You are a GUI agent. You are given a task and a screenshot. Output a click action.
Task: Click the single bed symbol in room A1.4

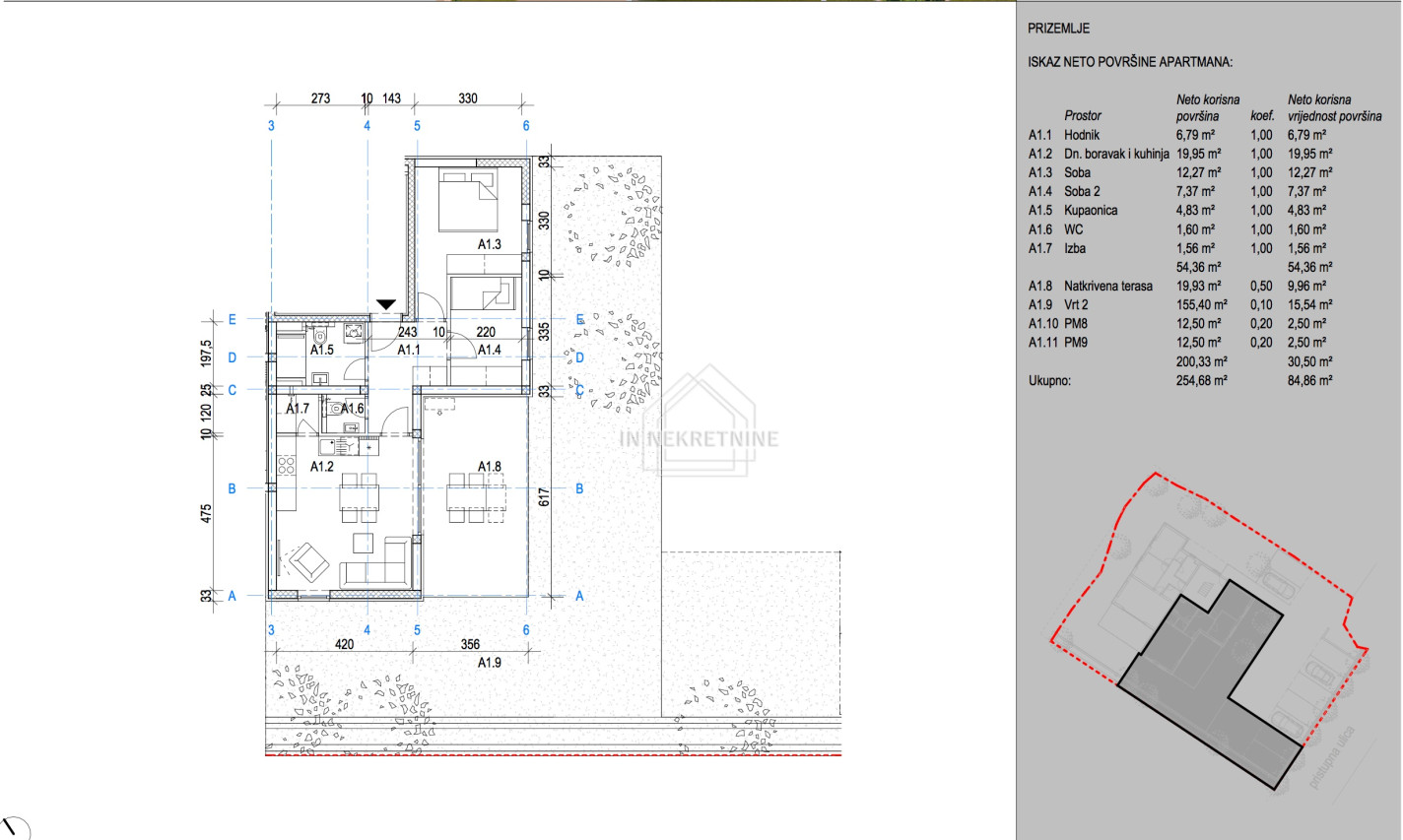[481, 292]
